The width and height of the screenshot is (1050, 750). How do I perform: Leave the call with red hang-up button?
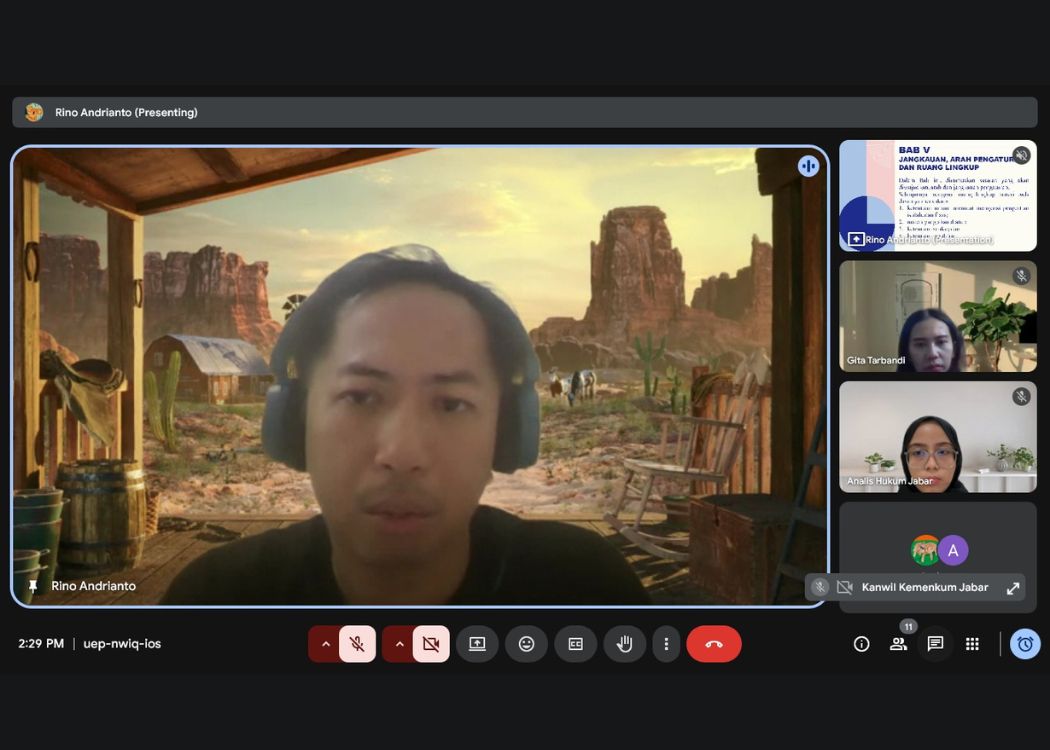(714, 644)
